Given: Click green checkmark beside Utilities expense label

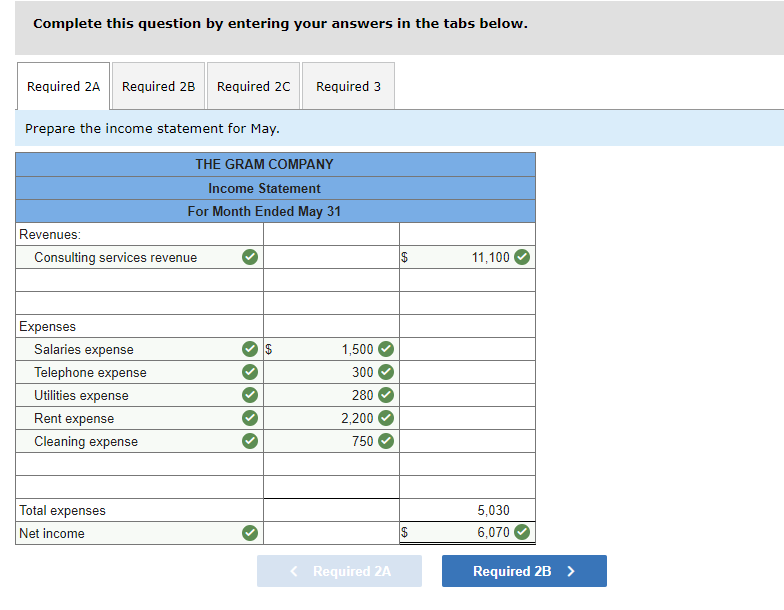Looking at the screenshot, I should [250, 395].
